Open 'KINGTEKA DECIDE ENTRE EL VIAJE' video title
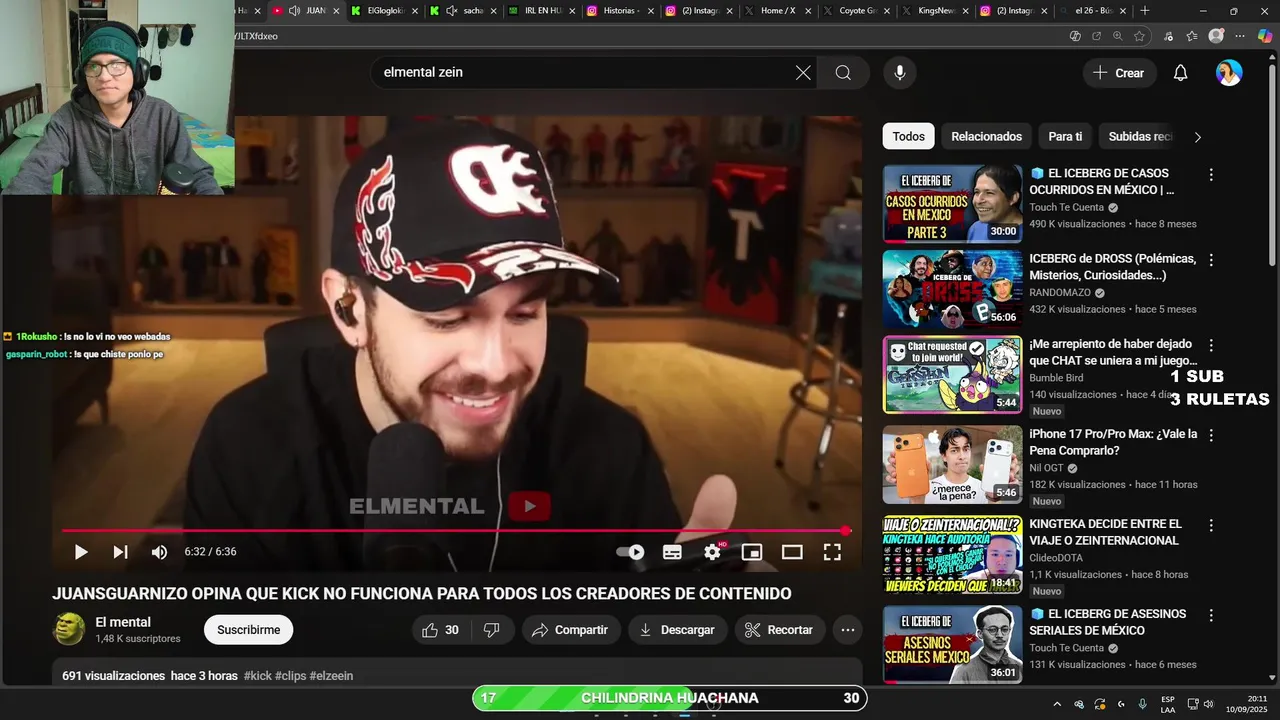 pos(1105,532)
